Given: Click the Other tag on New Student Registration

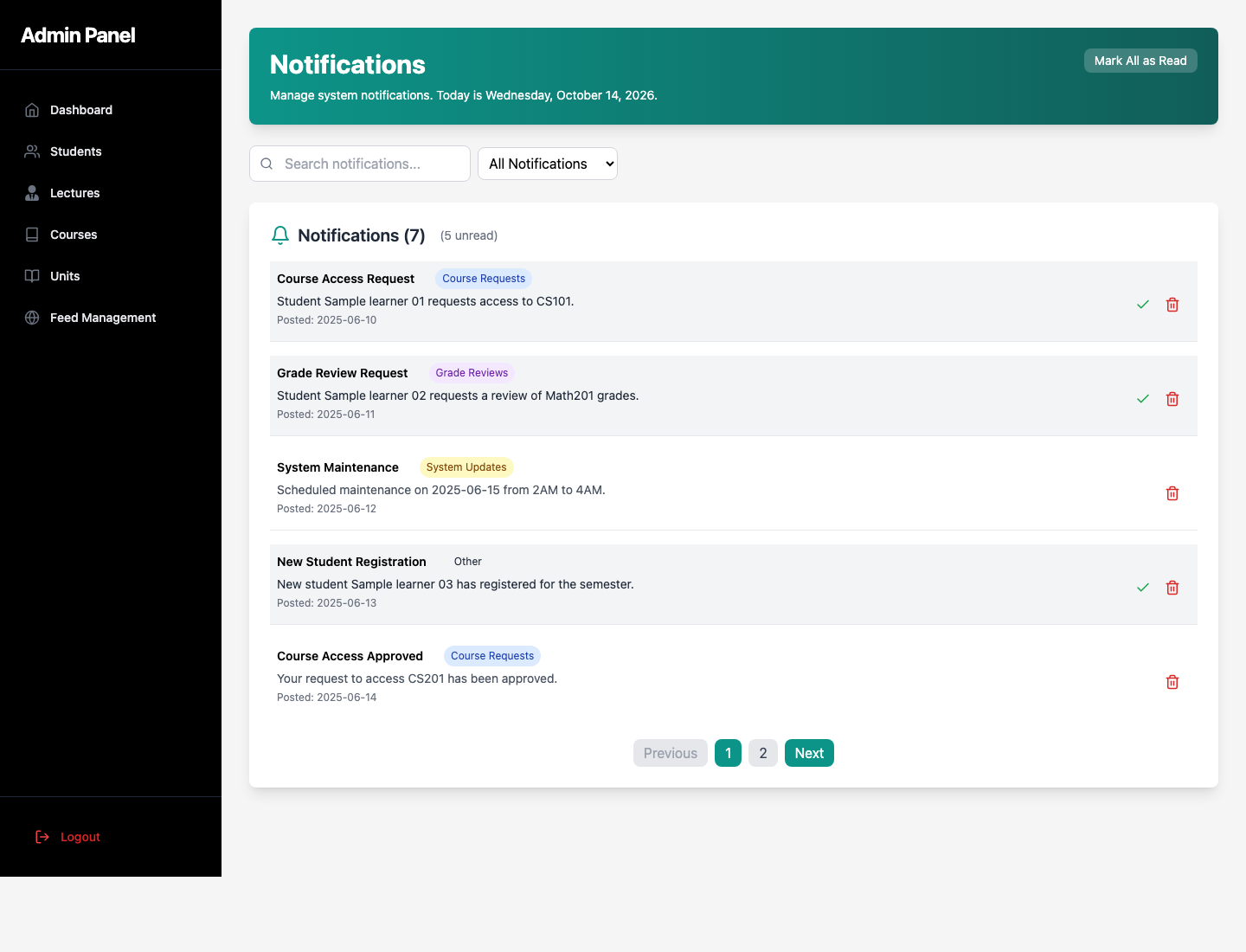Looking at the screenshot, I should pos(468,562).
